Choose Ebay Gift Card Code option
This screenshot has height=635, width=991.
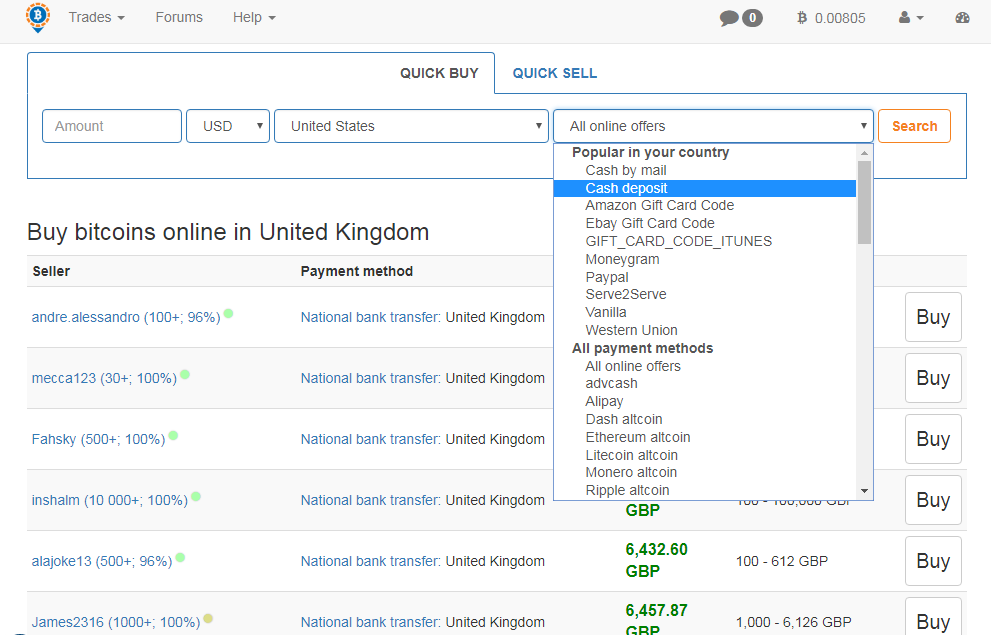pos(705,223)
